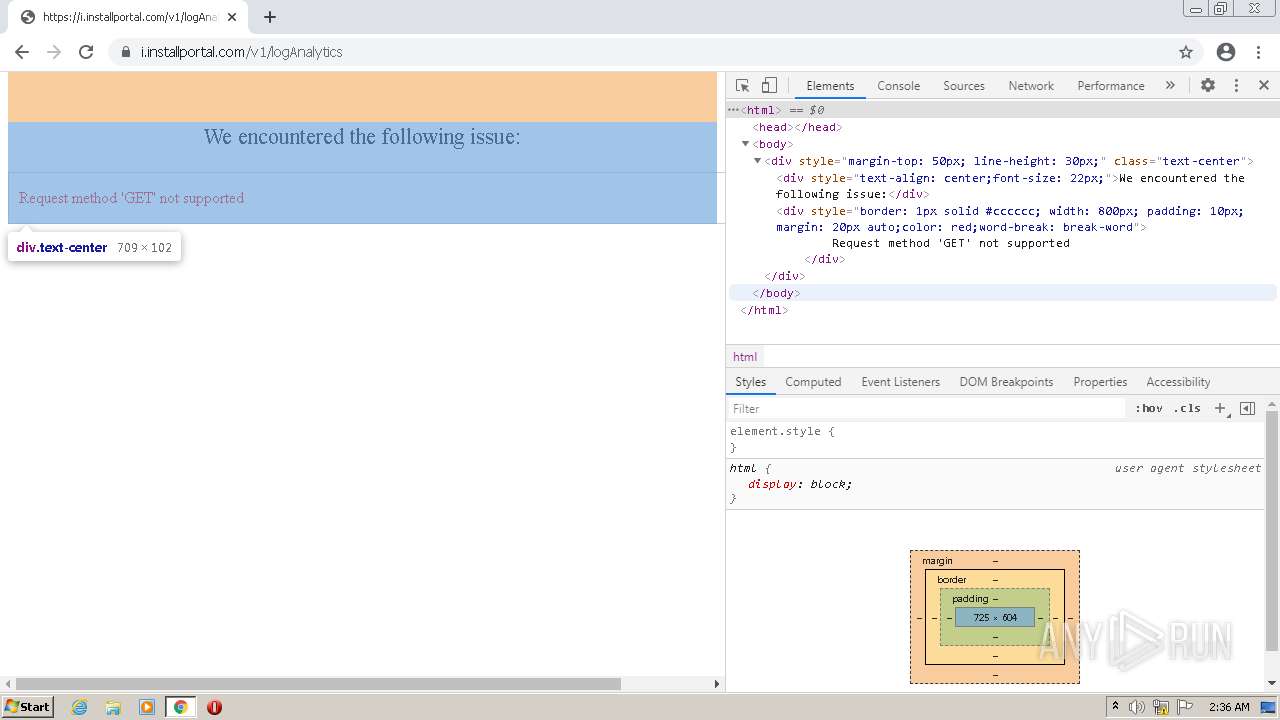Toggle the .cls class editor
This screenshot has width=1280, height=720.
(x=1187, y=409)
